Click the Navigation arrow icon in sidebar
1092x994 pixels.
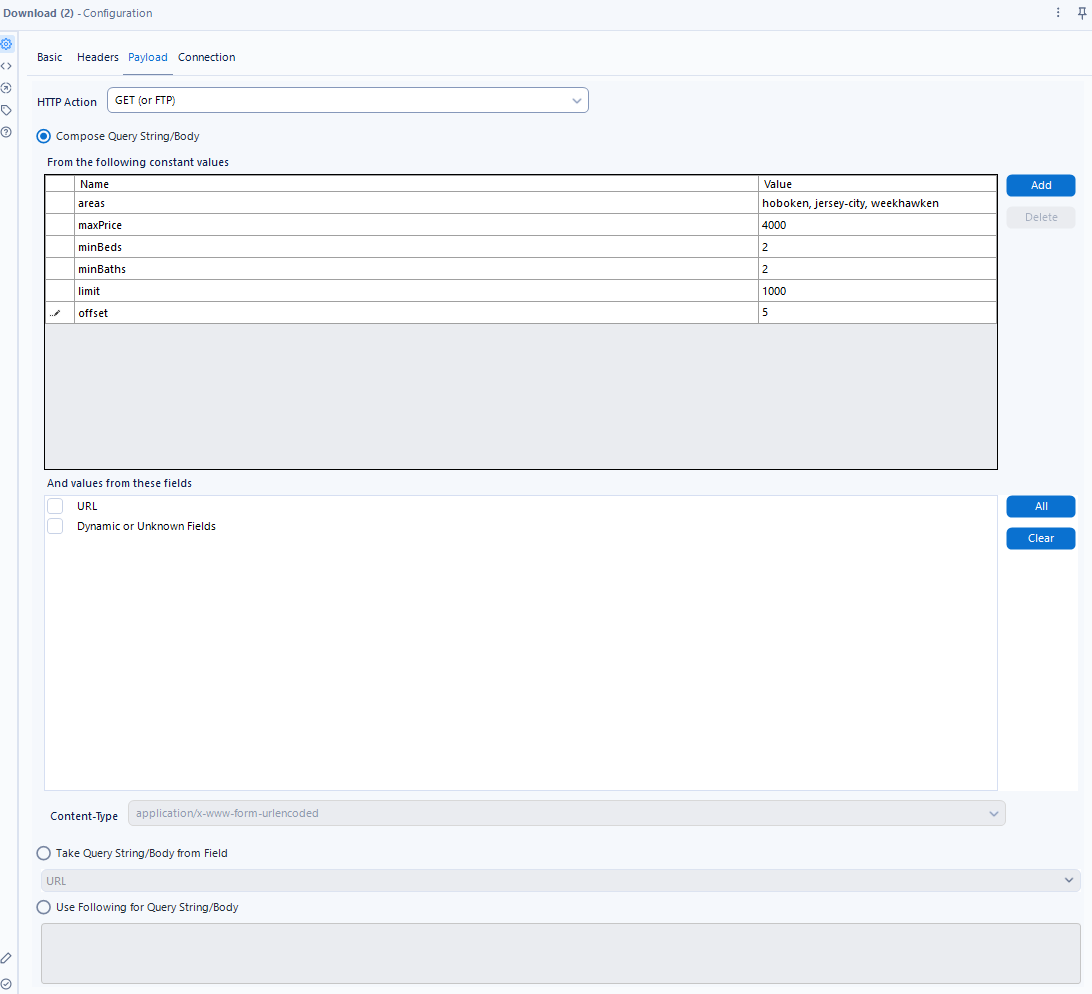point(6,88)
